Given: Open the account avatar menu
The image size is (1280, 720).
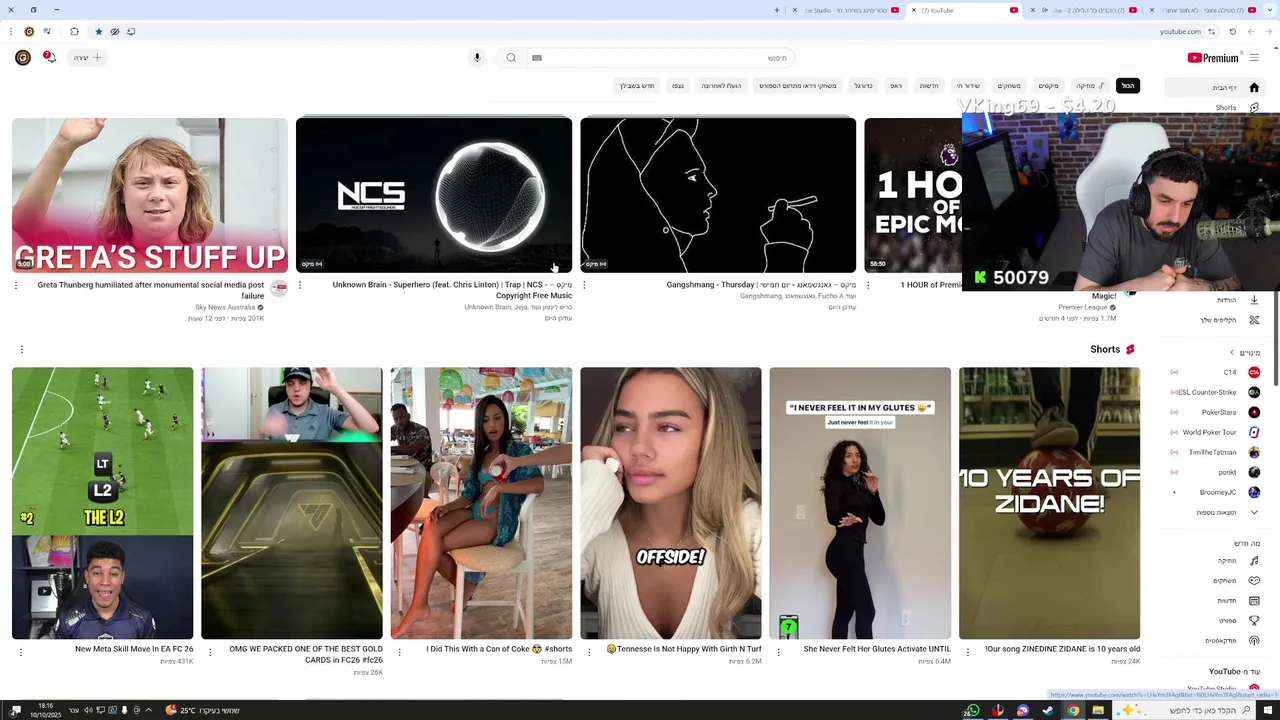Looking at the screenshot, I should coord(23,58).
